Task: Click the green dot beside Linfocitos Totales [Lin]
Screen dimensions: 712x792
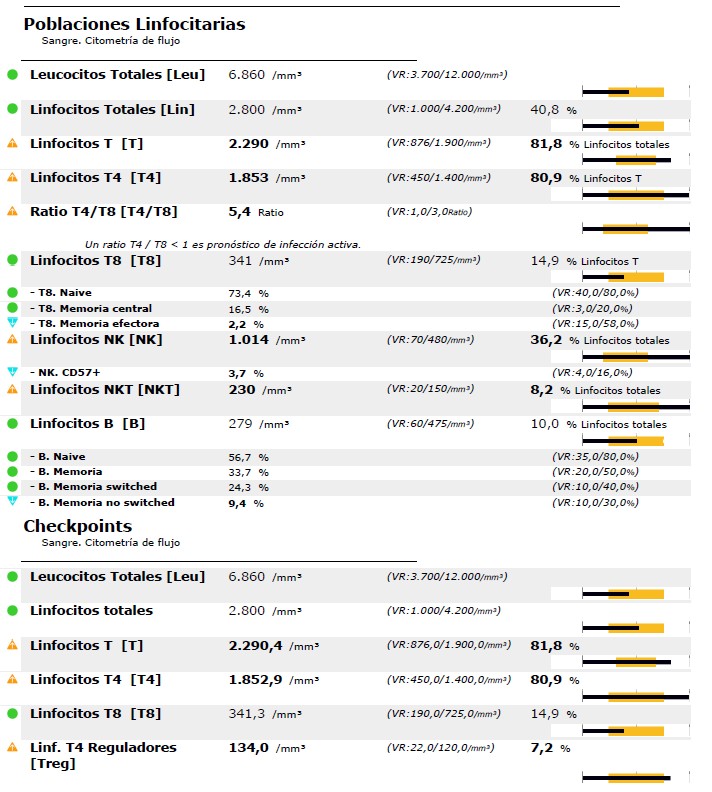Action: tap(12, 109)
